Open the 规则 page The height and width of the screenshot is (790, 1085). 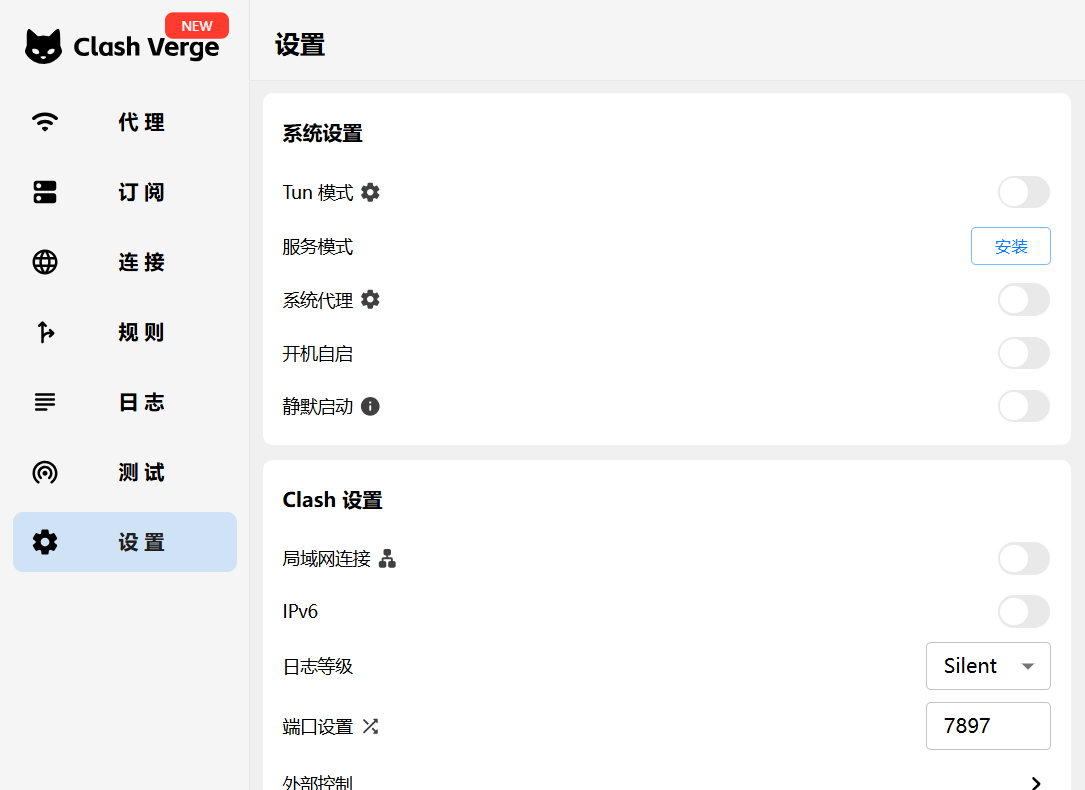[x=125, y=332]
